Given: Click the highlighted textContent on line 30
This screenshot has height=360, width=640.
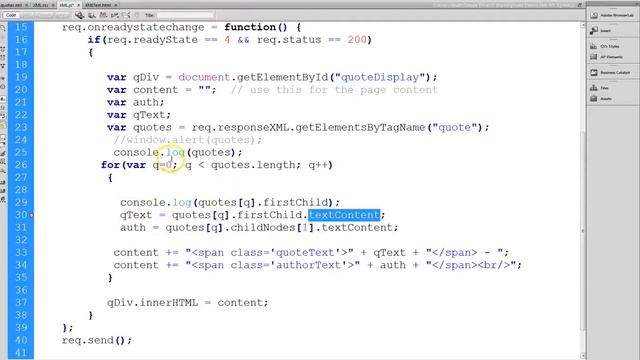Looking at the screenshot, I should pos(344,215).
